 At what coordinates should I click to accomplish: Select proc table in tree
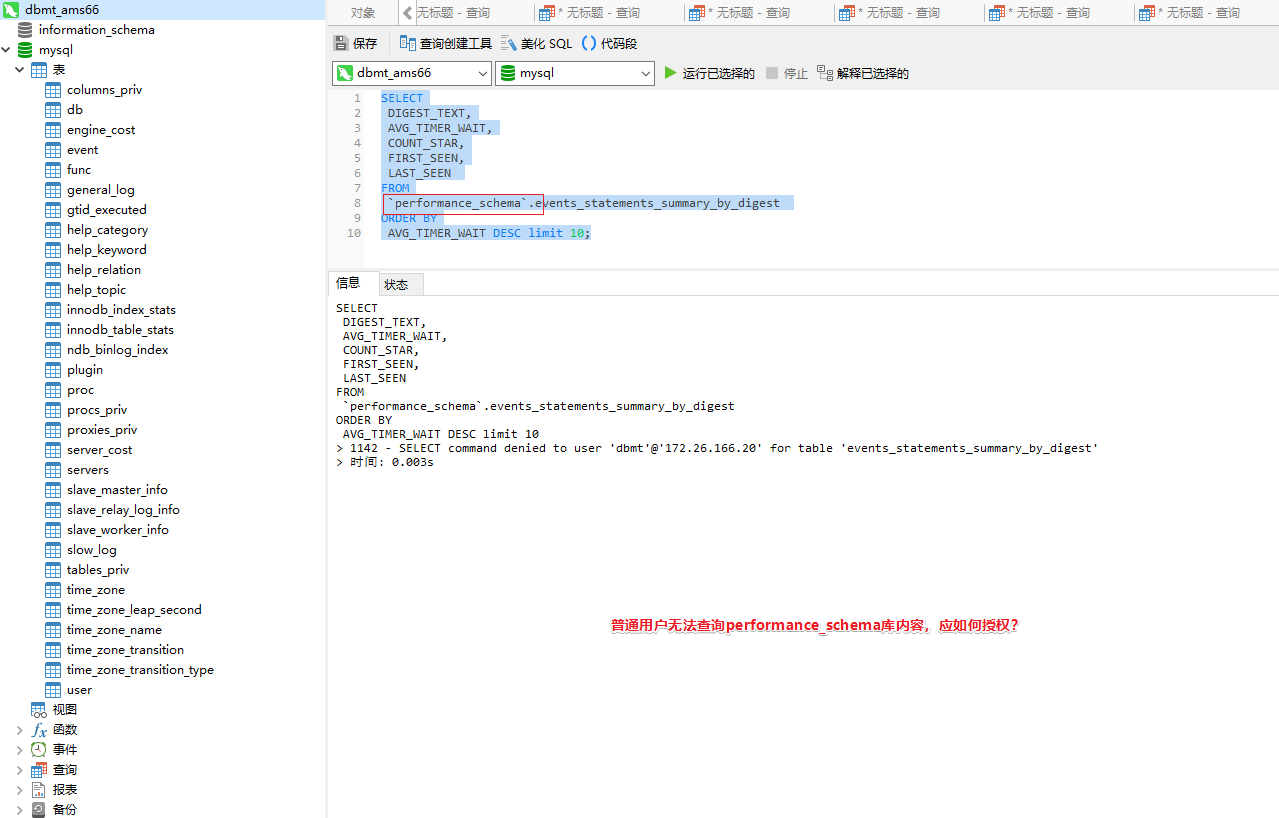(81, 390)
